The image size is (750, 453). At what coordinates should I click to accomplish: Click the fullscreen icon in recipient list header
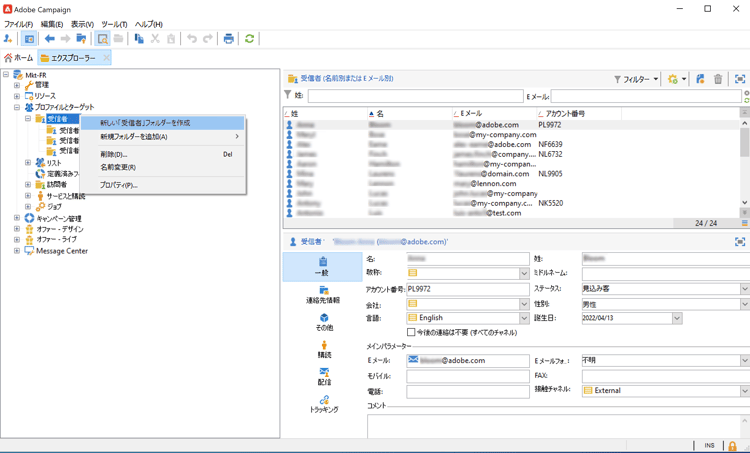740,79
